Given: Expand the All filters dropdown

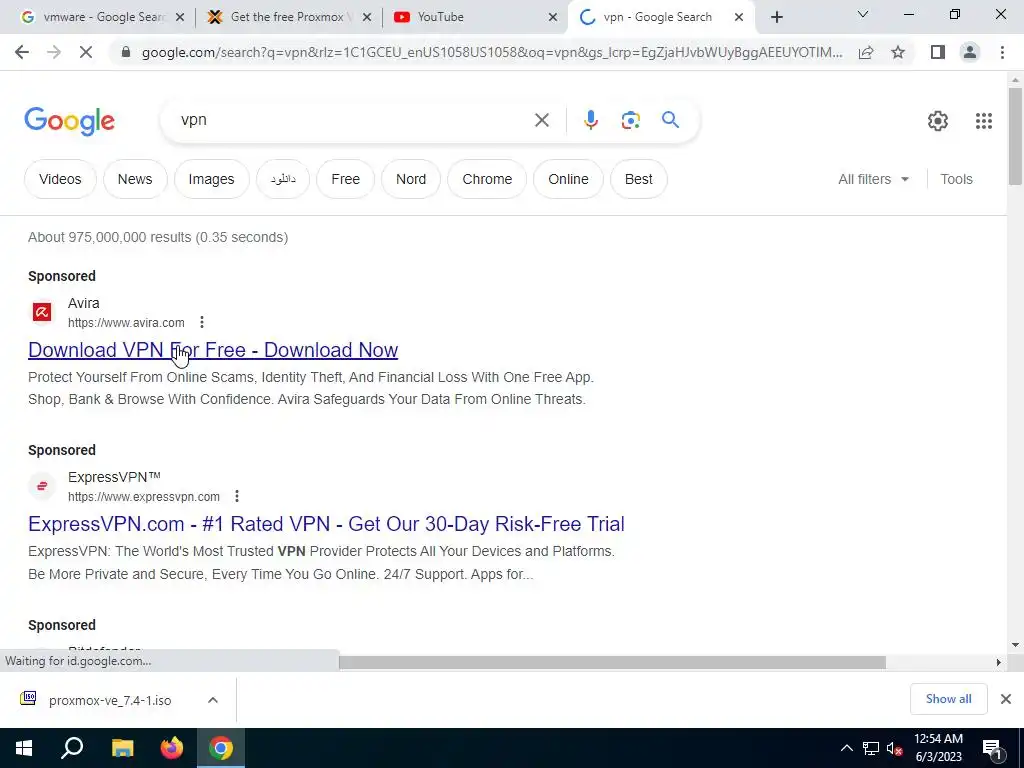Looking at the screenshot, I should (x=873, y=179).
